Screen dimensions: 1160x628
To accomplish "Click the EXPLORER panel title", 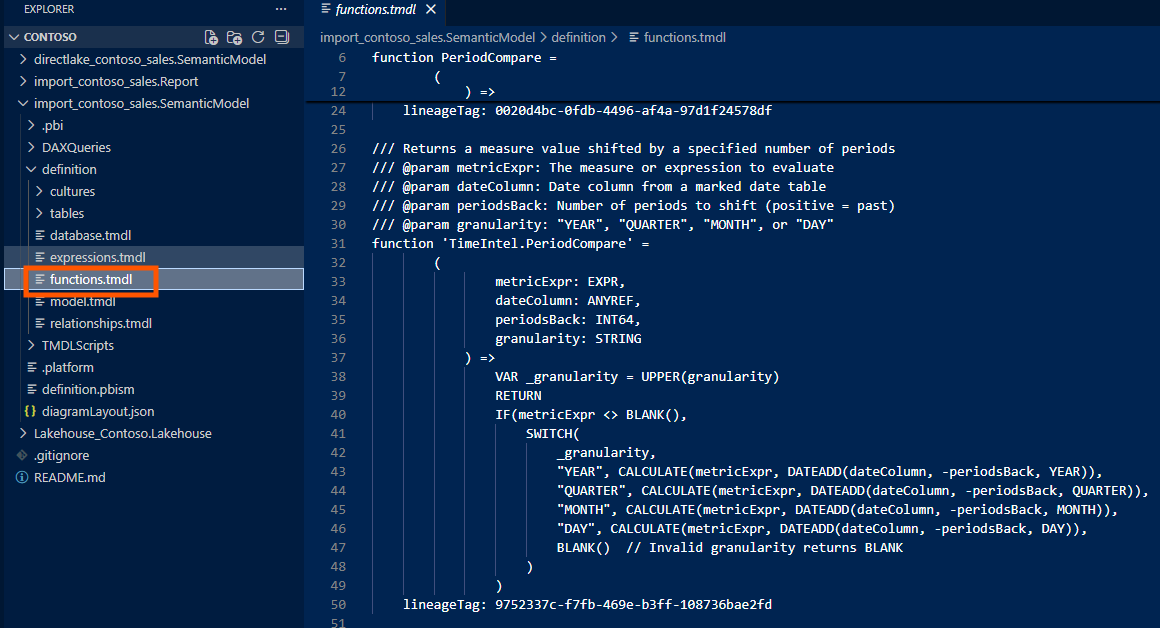I will click(x=49, y=10).
